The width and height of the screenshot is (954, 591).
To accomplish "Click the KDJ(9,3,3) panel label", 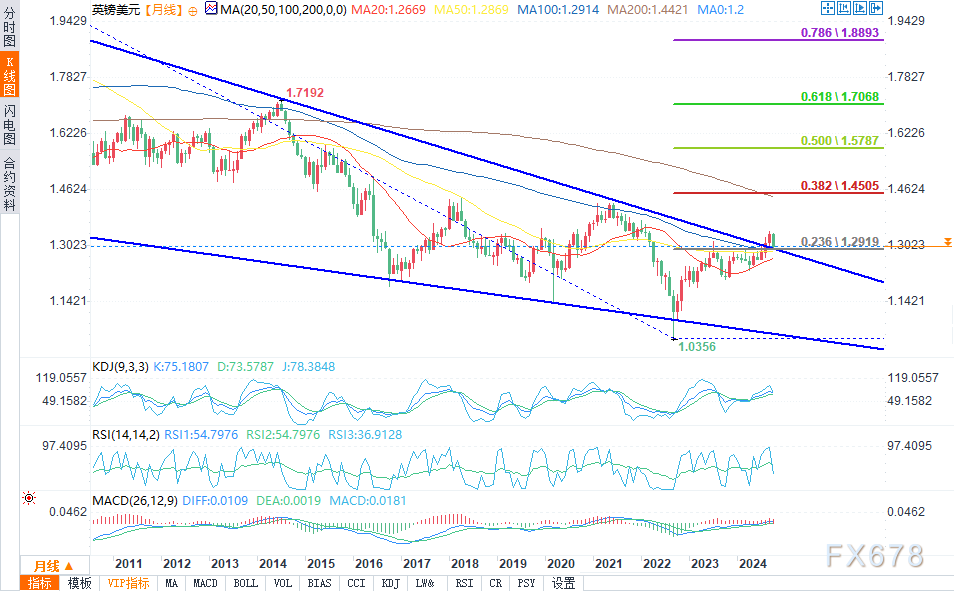I will click(x=120, y=366).
